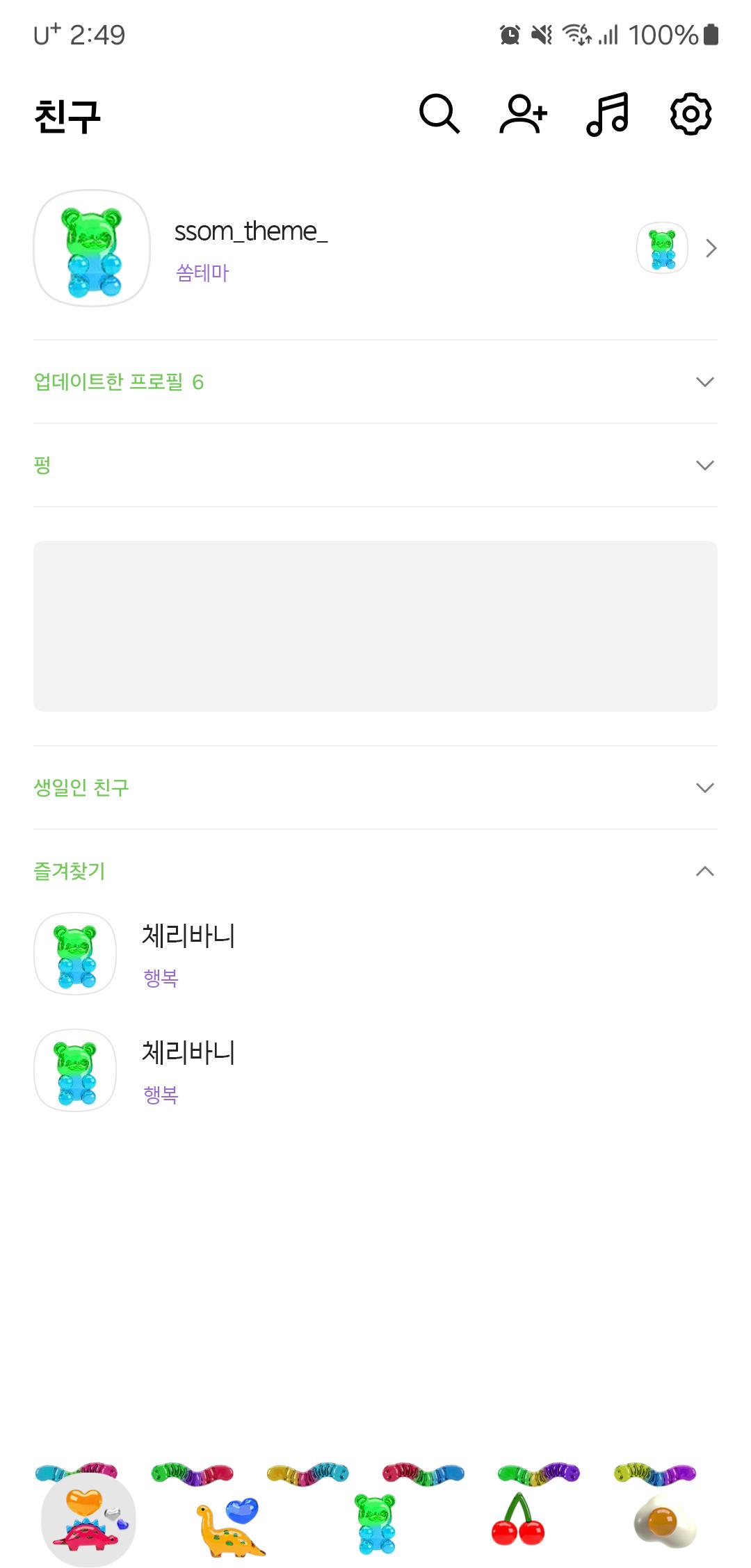Tap the add friend icon
Image resolution: width=751 pixels, height=1568 pixels.
(524, 114)
